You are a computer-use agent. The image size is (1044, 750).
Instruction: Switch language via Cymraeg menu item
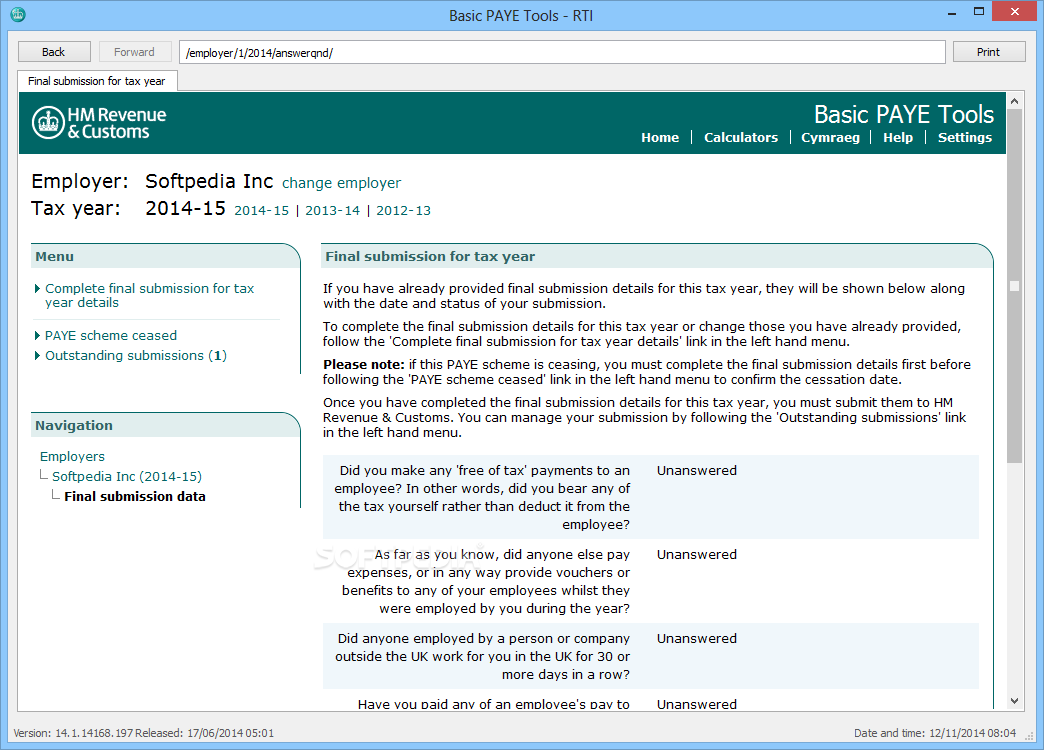(x=830, y=137)
